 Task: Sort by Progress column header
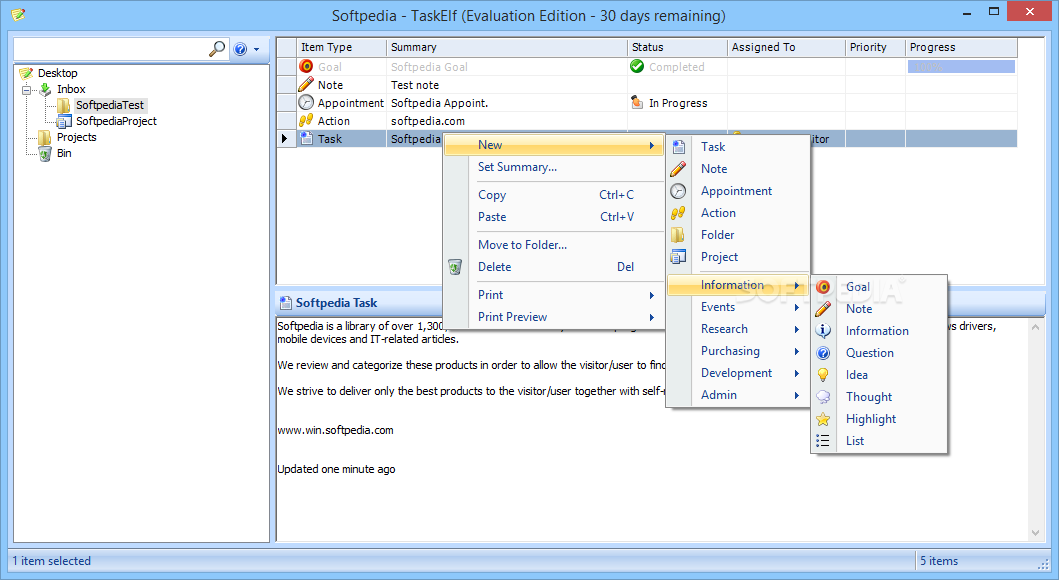[961, 47]
